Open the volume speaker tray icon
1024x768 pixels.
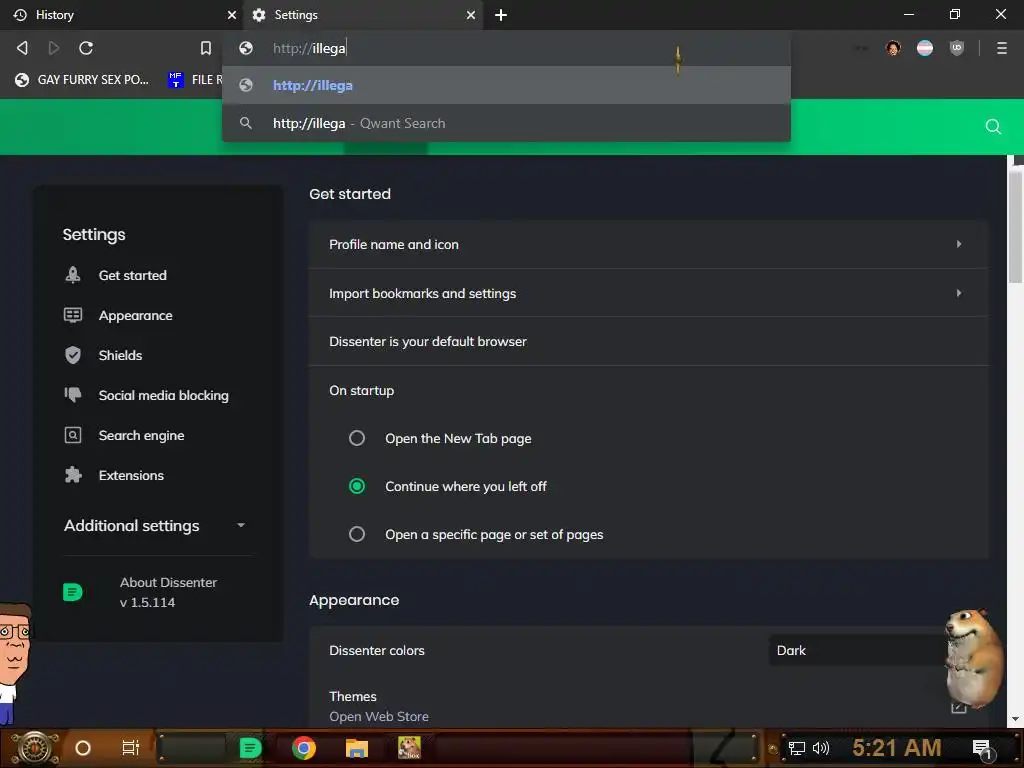[x=821, y=748]
